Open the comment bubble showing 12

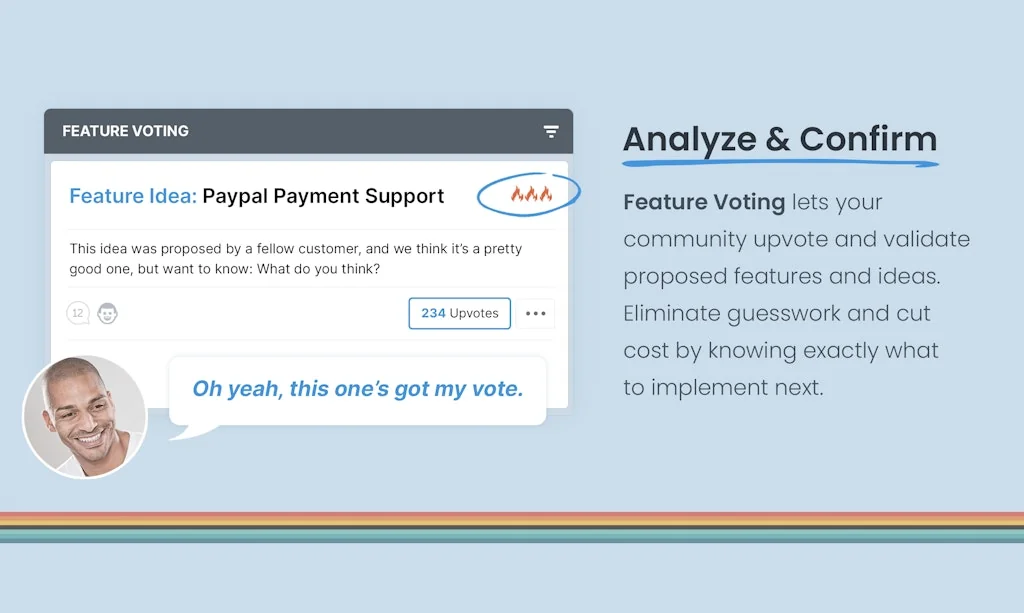[78, 313]
